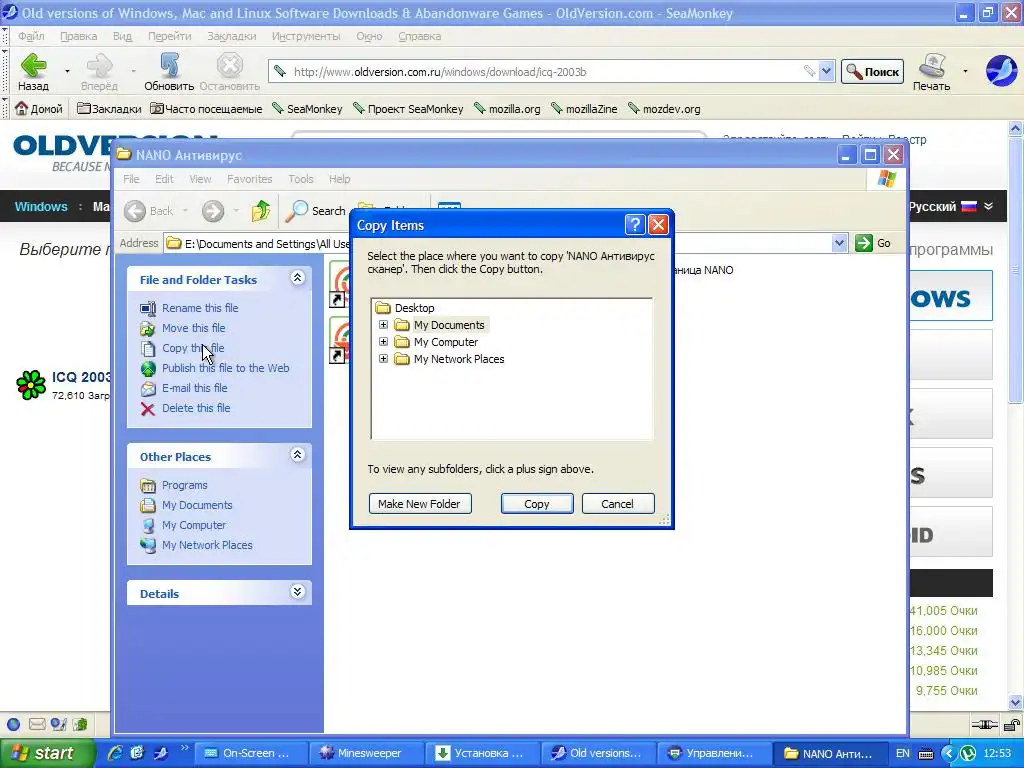This screenshot has width=1024, height=768.
Task: Expand My Network Places tree node
Action: [x=383, y=359]
